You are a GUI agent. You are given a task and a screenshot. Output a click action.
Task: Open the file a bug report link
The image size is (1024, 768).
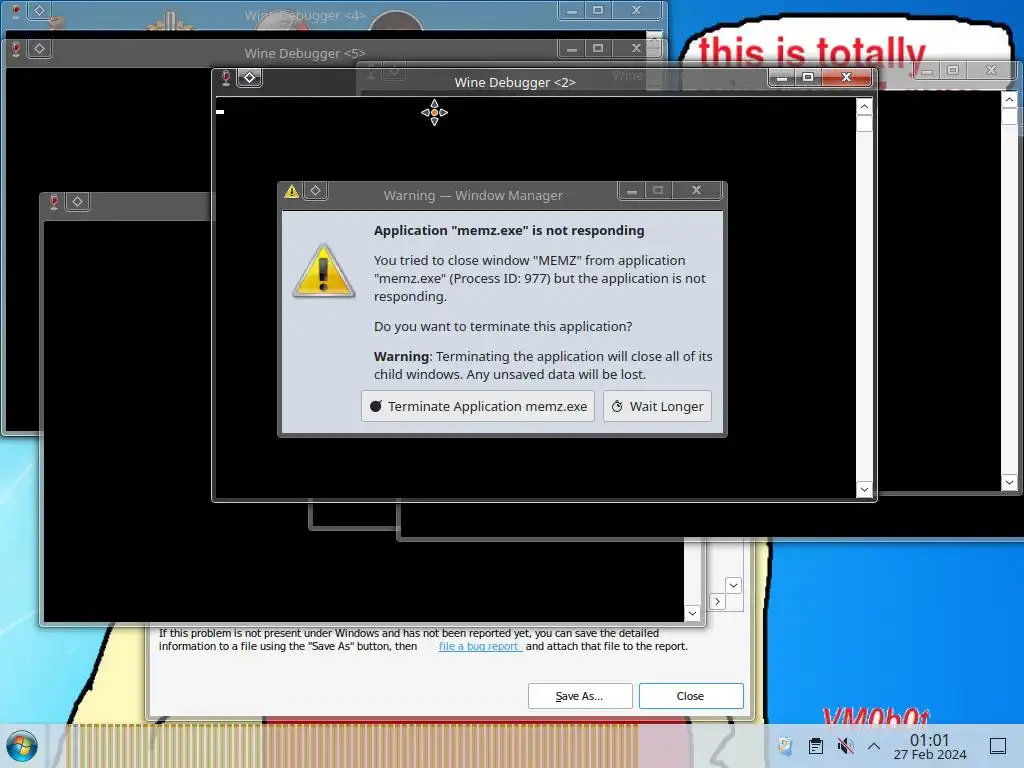click(479, 646)
